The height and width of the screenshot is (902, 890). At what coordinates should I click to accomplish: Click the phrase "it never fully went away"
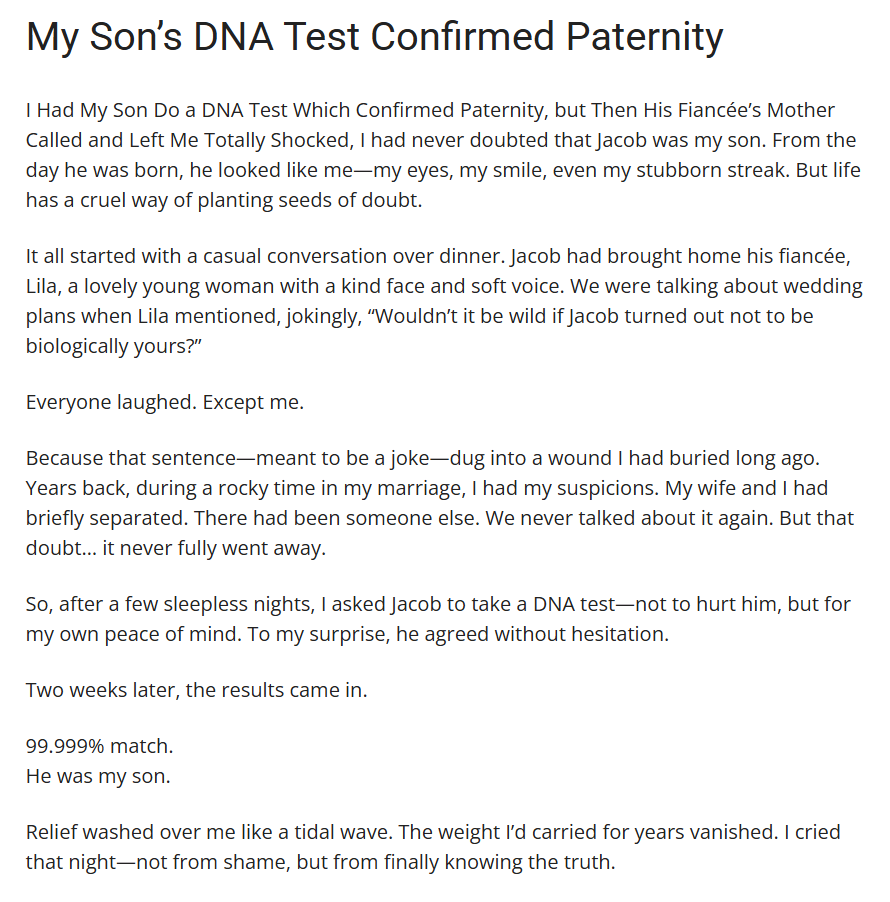tap(233, 549)
